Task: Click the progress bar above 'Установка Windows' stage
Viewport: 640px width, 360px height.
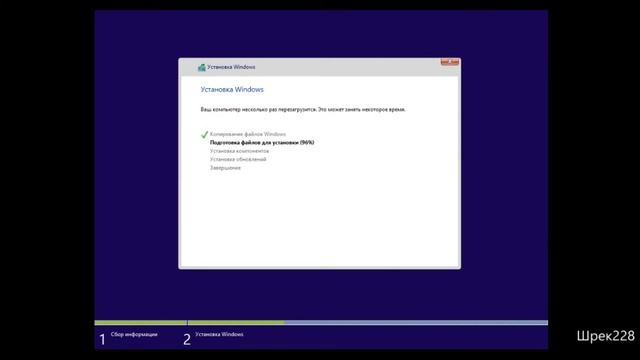Action: click(368, 322)
